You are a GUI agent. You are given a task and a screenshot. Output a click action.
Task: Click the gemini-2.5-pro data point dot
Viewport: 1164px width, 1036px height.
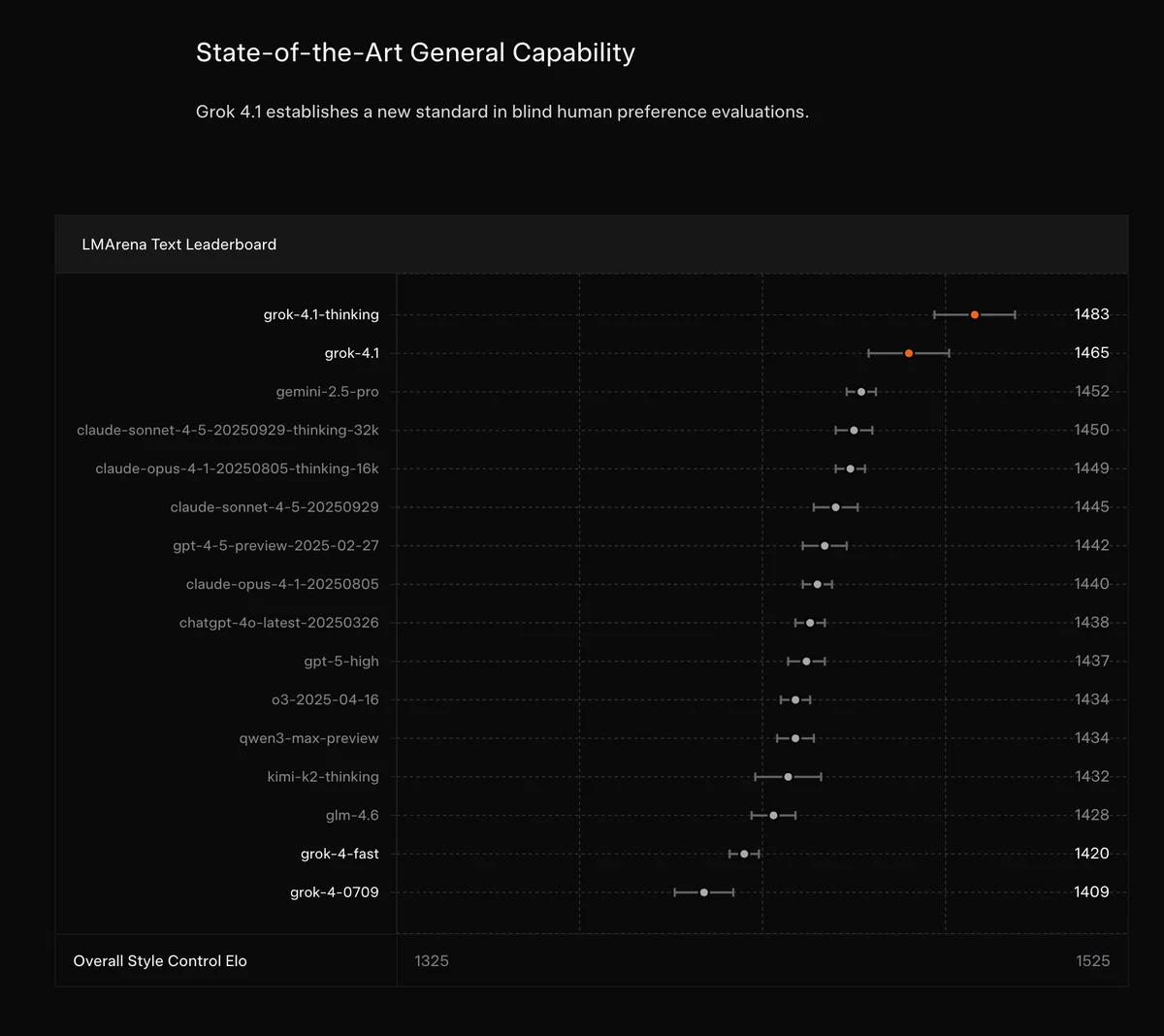click(x=861, y=392)
